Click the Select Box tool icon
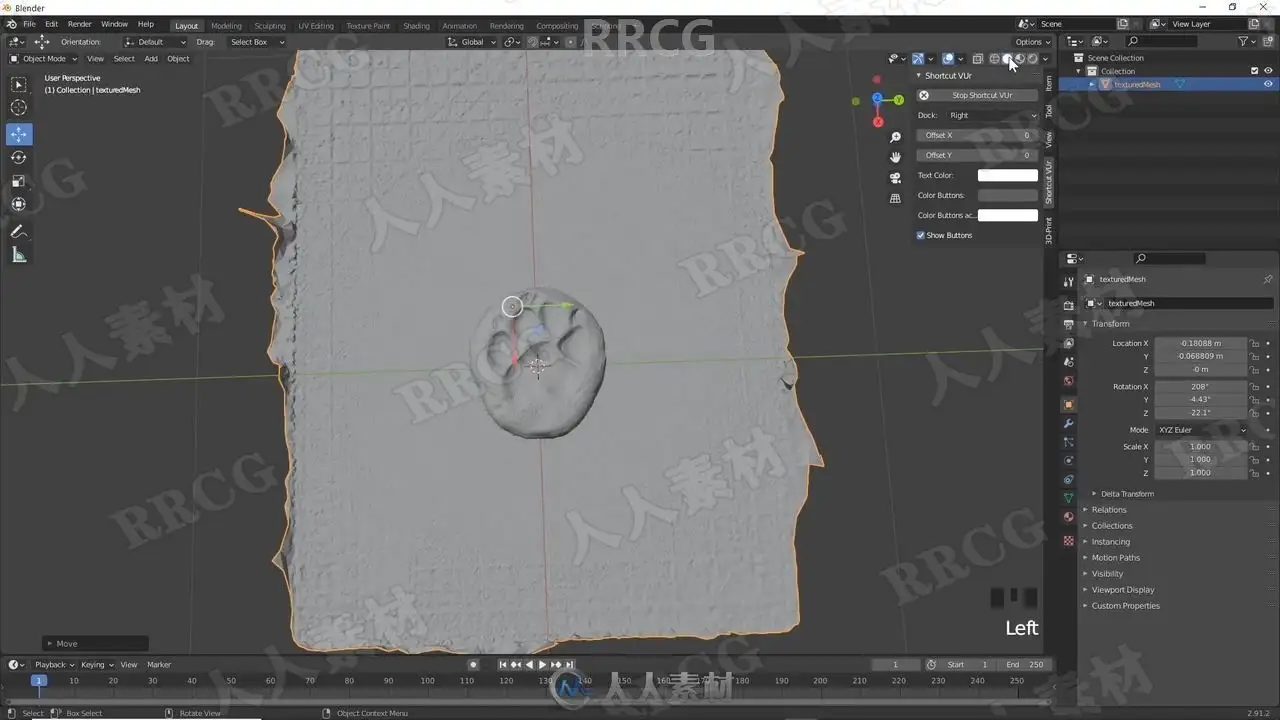1280x720 pixels. coord(19,85)
